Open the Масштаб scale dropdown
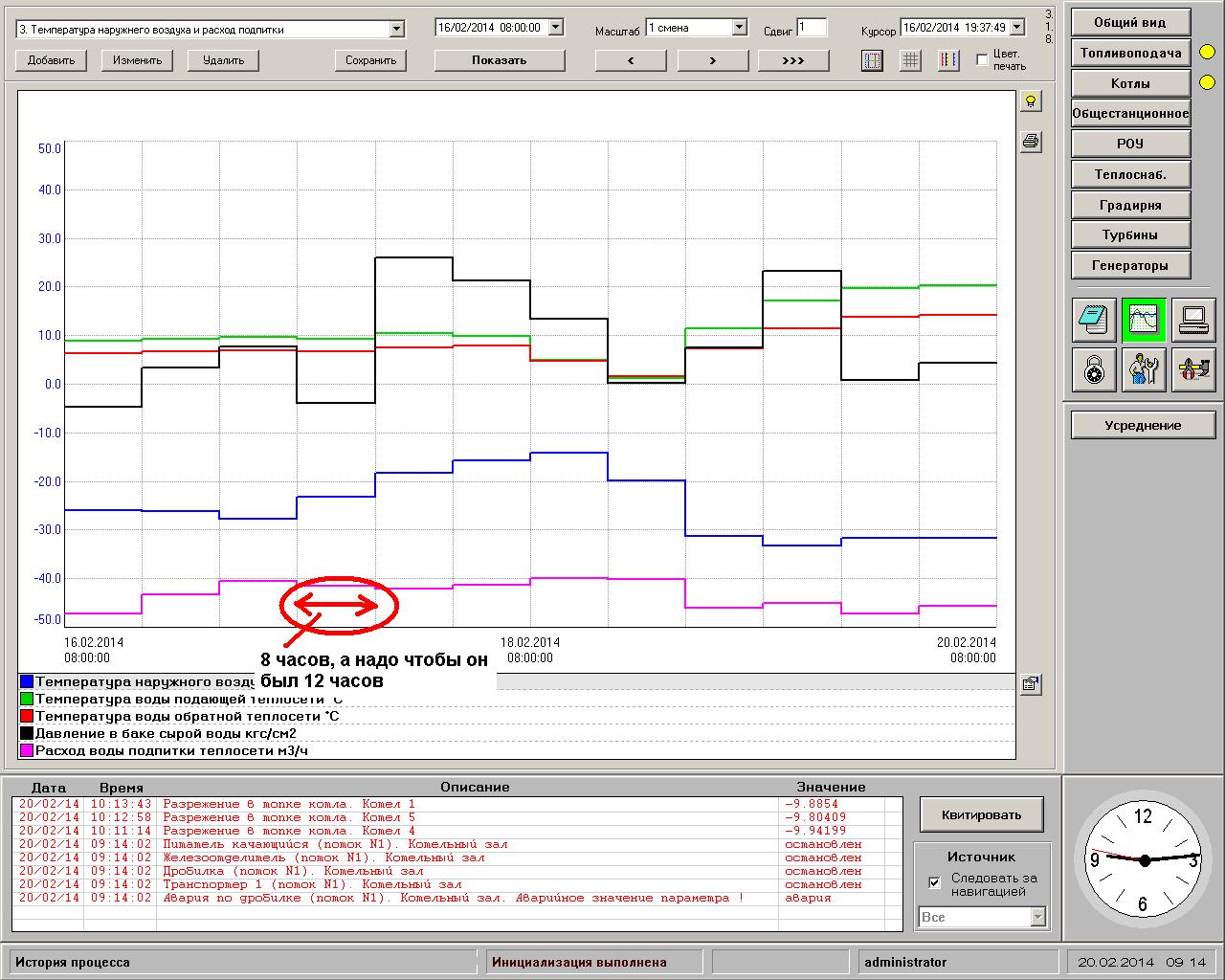This screenshot has width=1225, height=980. [739, 28]
